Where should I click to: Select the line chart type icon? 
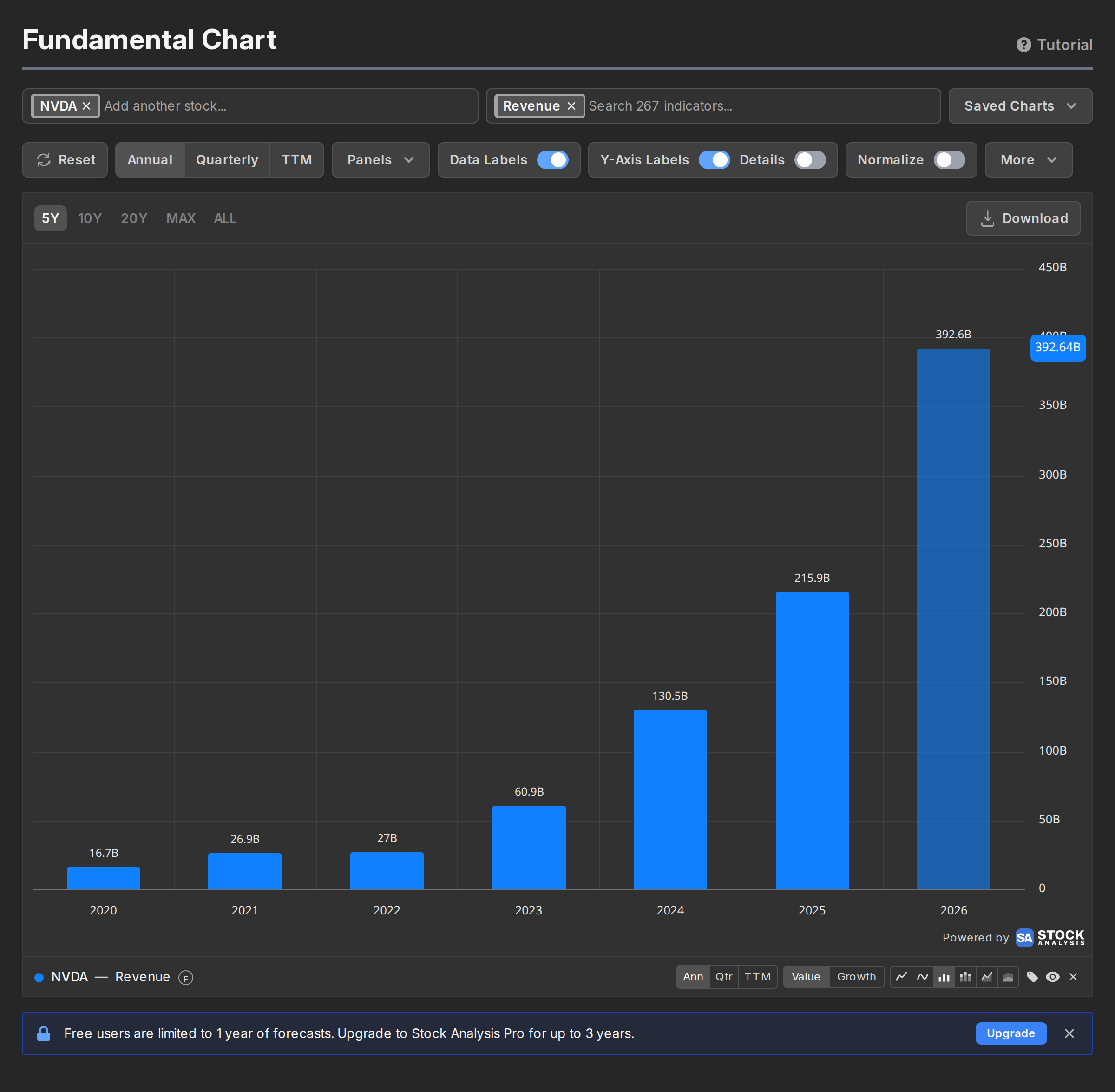coord(901,977)
